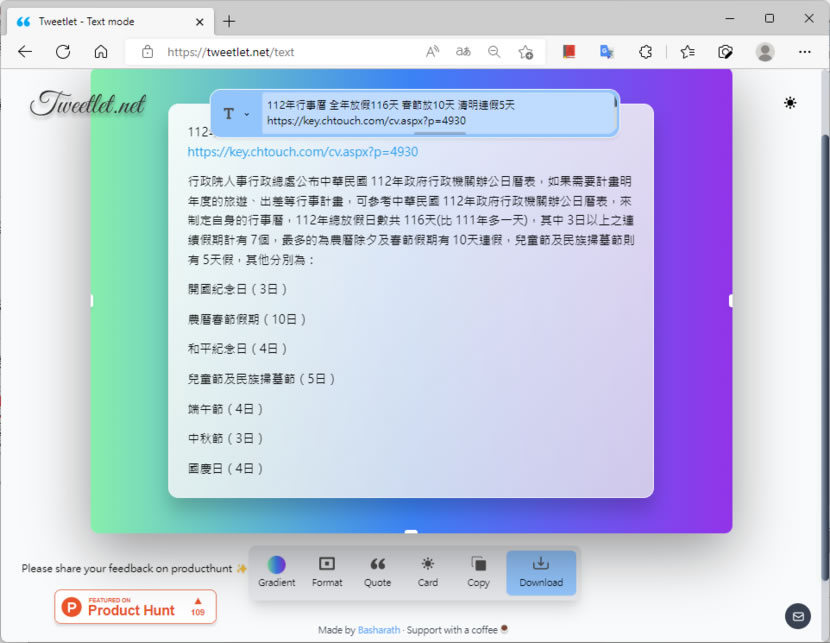Select the T text mode icon
830x643 pixels.
pyautogui.click(x=229, y=114)
